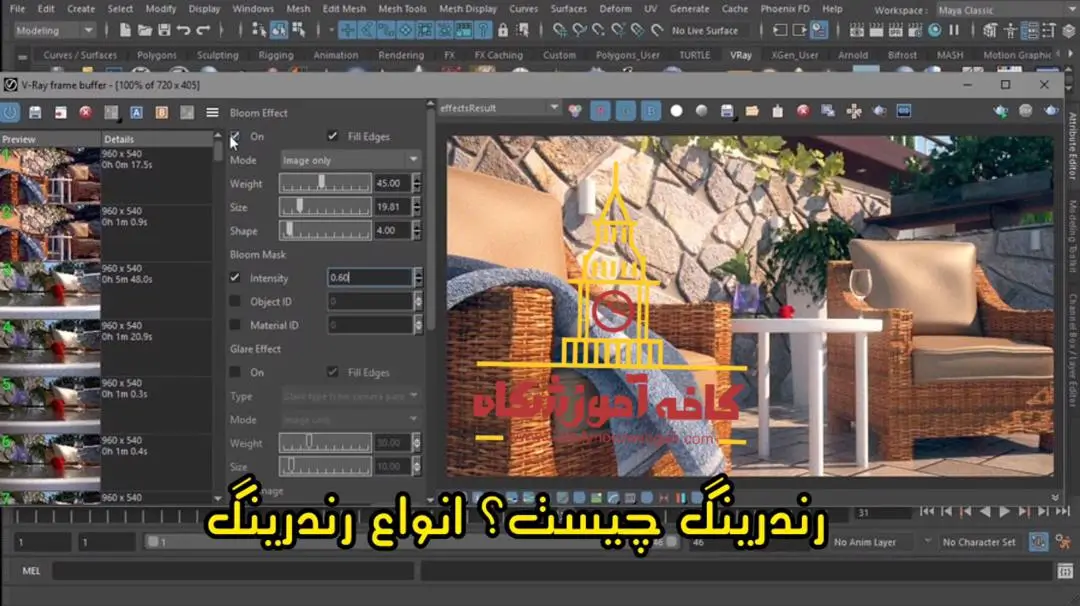Screen dimensions: 1080x606
Task: Enable Bloom Mask Material ID checkbox
Action: [x=235, y=324]
